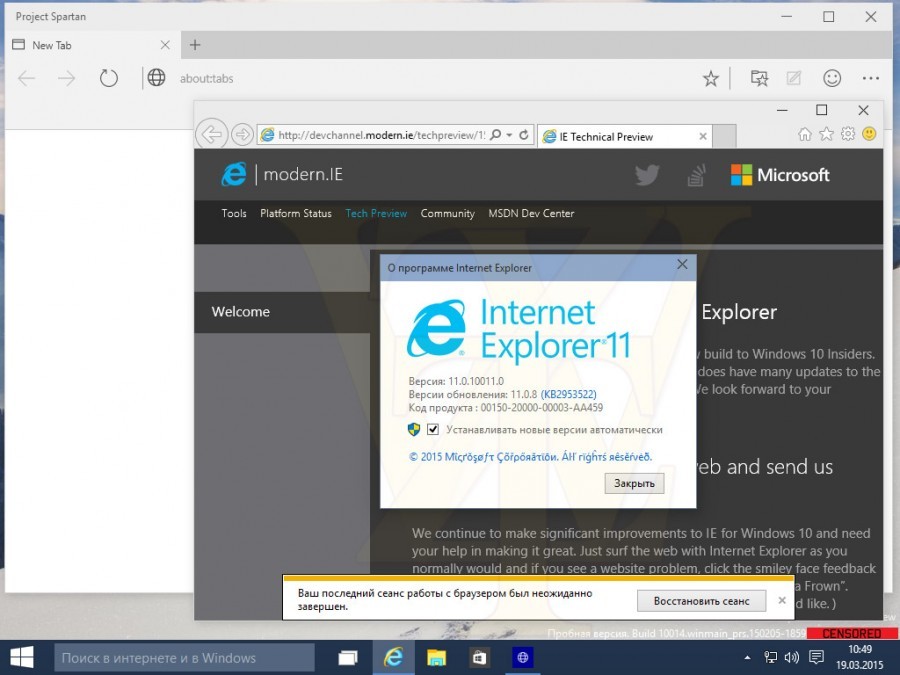Expand the IE address bar dropdown arrow
Screen dimensions: 900x675
pos(510,135)
